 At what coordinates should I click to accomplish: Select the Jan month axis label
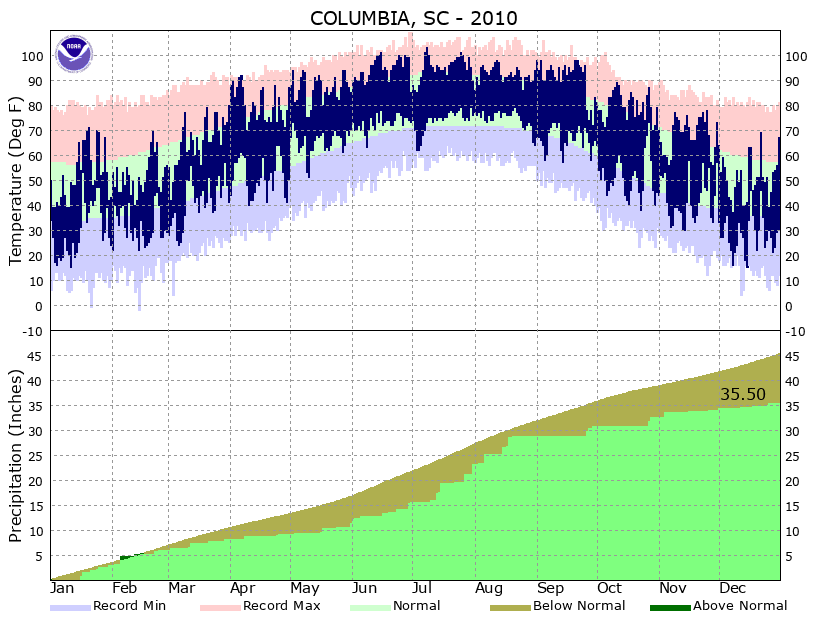tap(62, 588)
